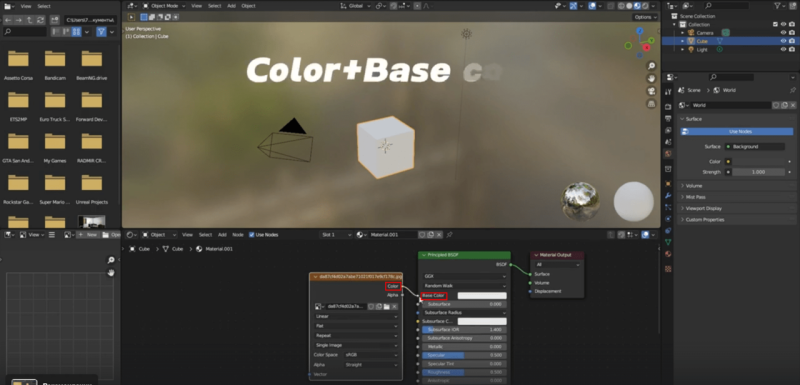This screenshot has height=385, width=800.
Task: Open the viewport Object menu
Action: point(248,6)
